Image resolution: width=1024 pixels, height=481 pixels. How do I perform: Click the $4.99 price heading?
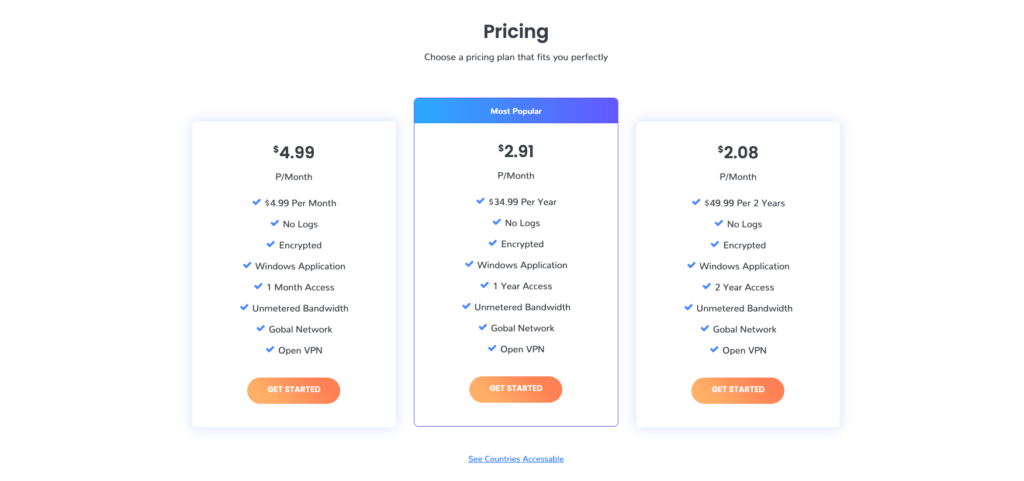click(294, 153)
